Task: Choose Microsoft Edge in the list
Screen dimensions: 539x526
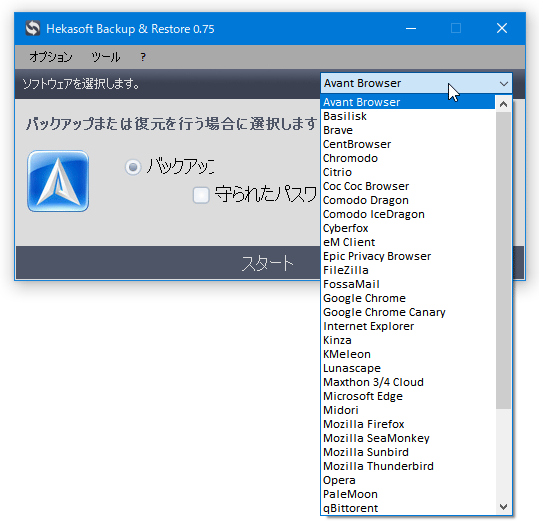Action: click(408, 396)
